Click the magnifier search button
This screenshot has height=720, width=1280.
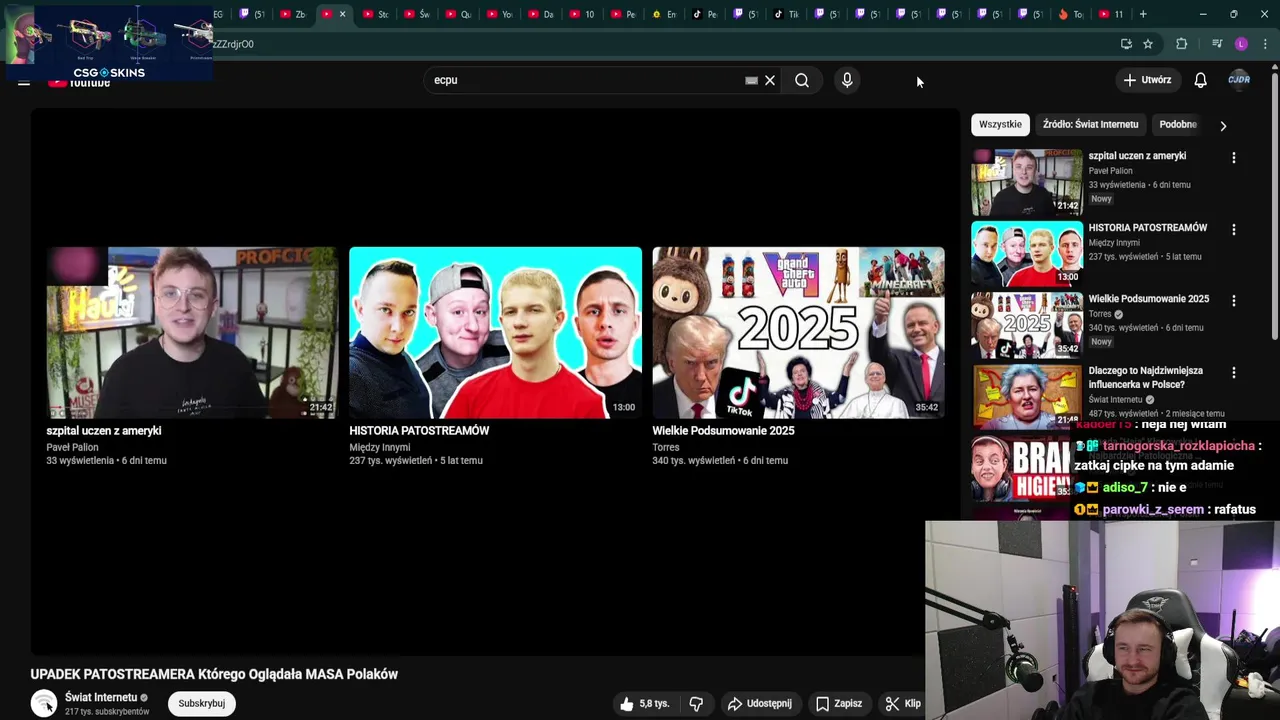802,80
